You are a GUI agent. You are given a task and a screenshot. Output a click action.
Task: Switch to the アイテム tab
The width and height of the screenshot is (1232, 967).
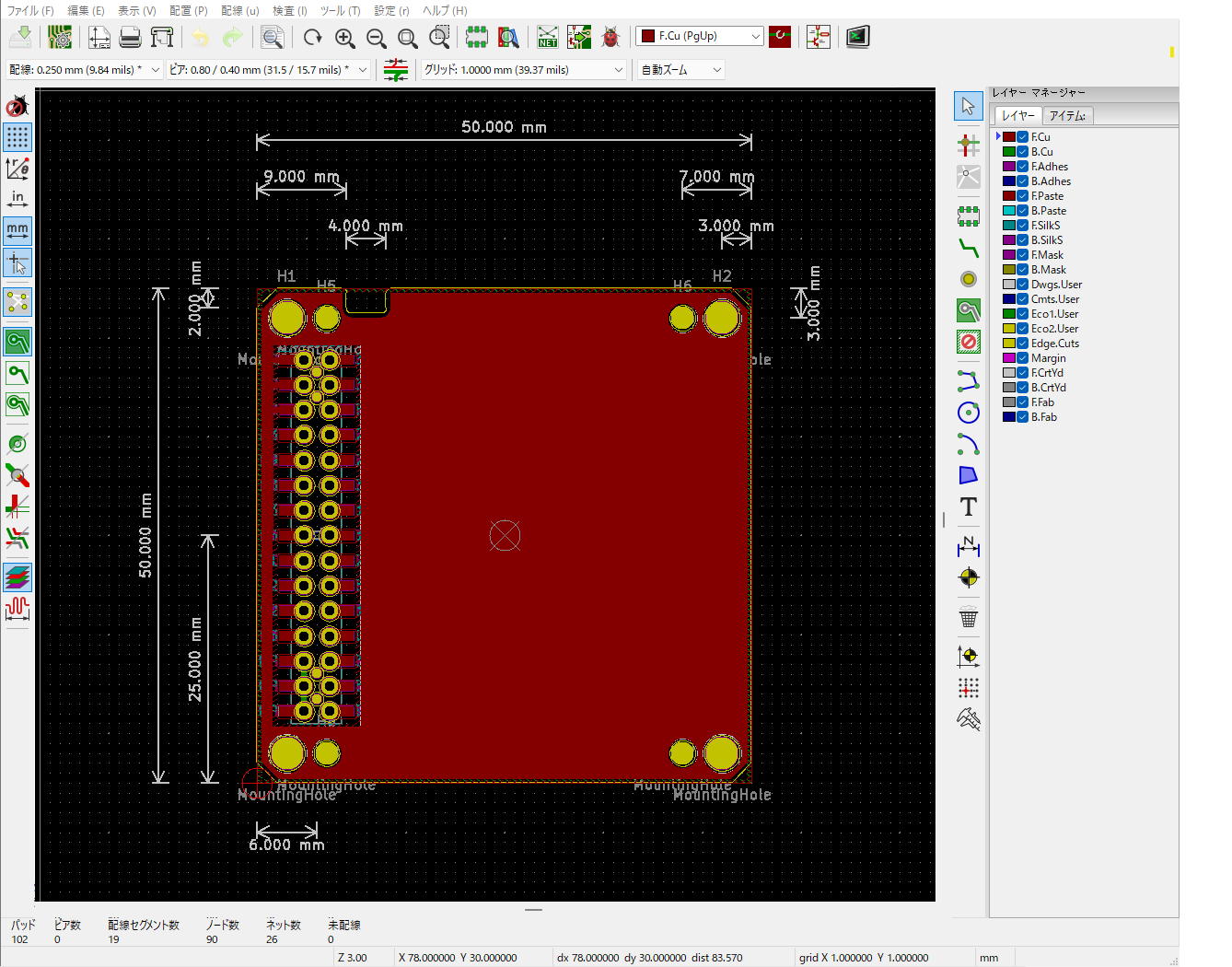(1068, 115)
